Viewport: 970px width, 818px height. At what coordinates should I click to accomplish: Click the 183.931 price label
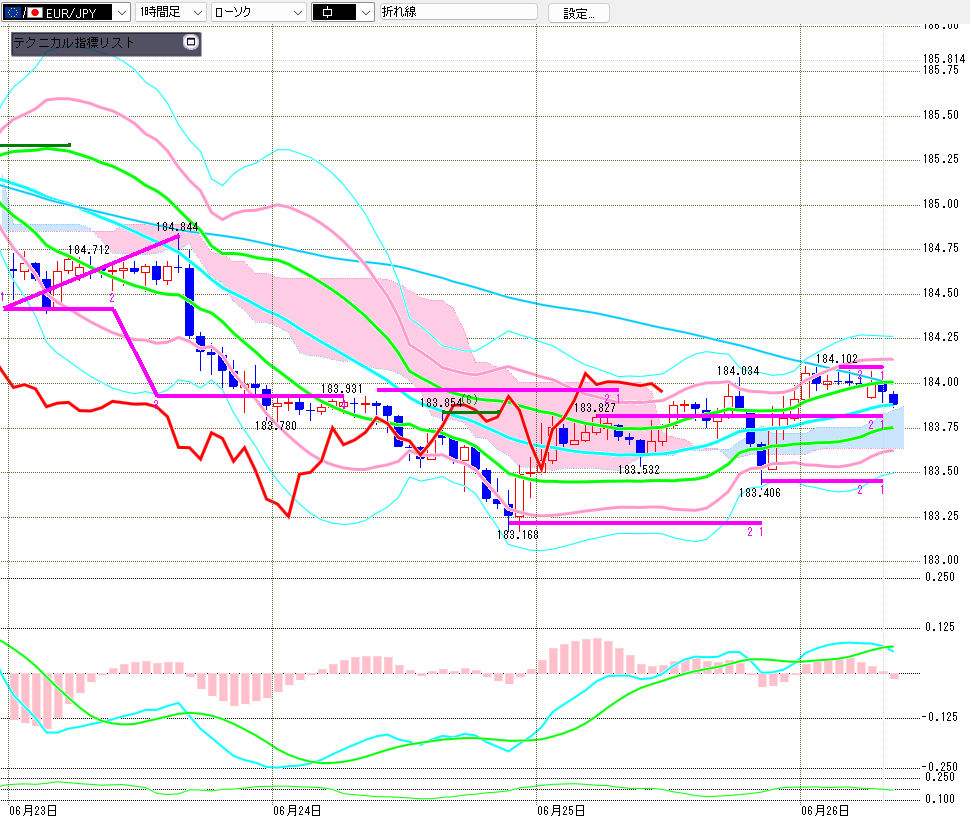click(341, 389)
